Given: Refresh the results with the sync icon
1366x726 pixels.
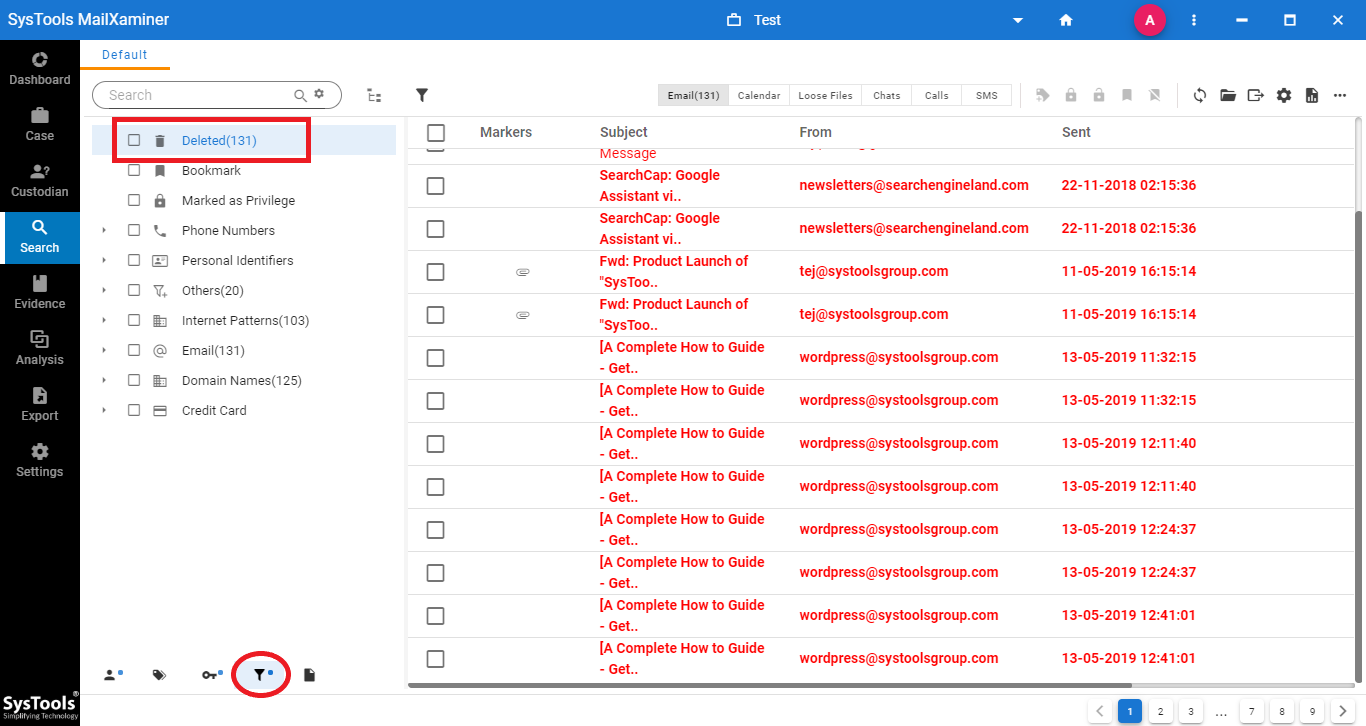Looking at the screenshot, I should (1200, 95).
